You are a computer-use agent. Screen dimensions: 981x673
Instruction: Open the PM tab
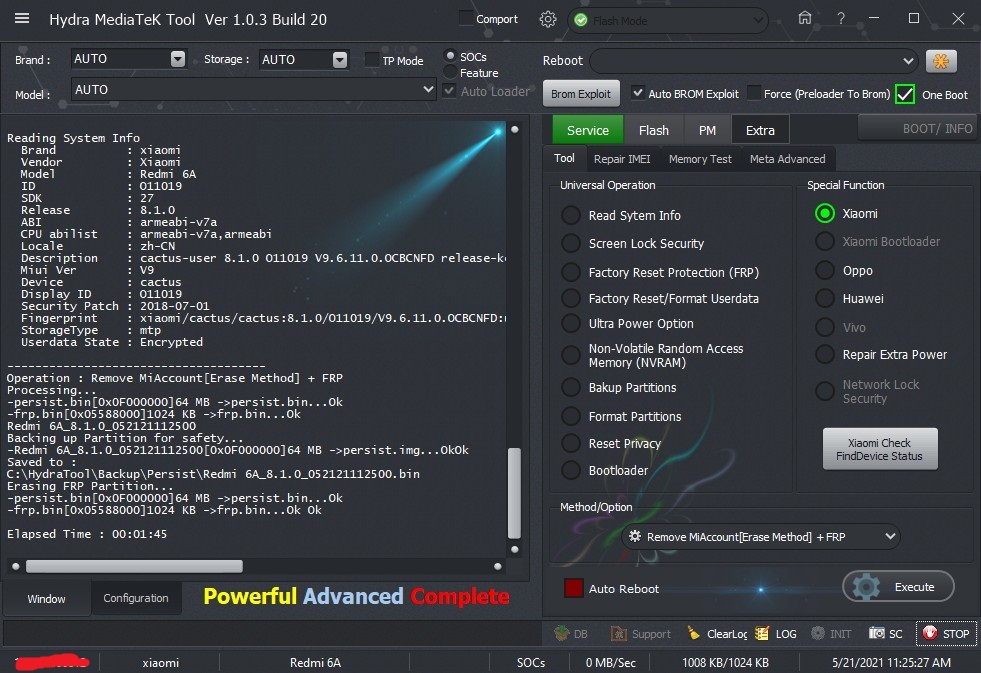(707, 130)
